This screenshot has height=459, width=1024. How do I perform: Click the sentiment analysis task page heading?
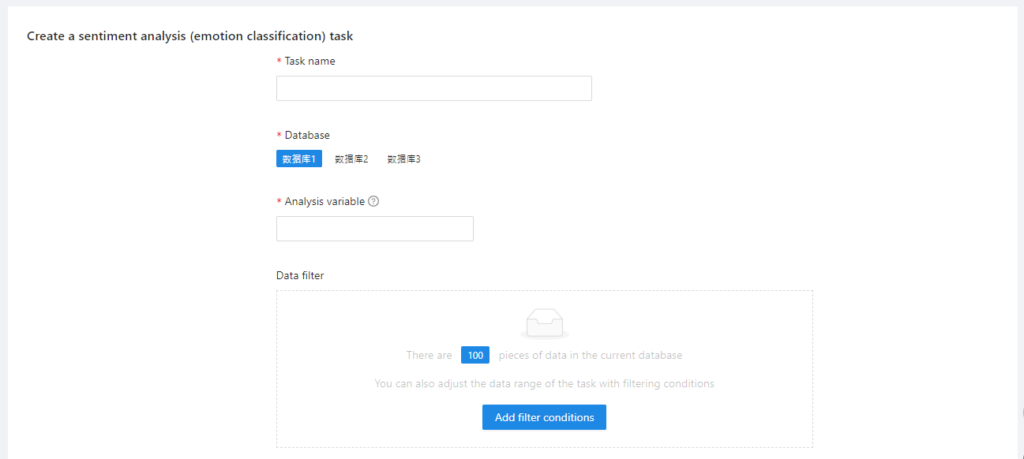click(190, 36)
